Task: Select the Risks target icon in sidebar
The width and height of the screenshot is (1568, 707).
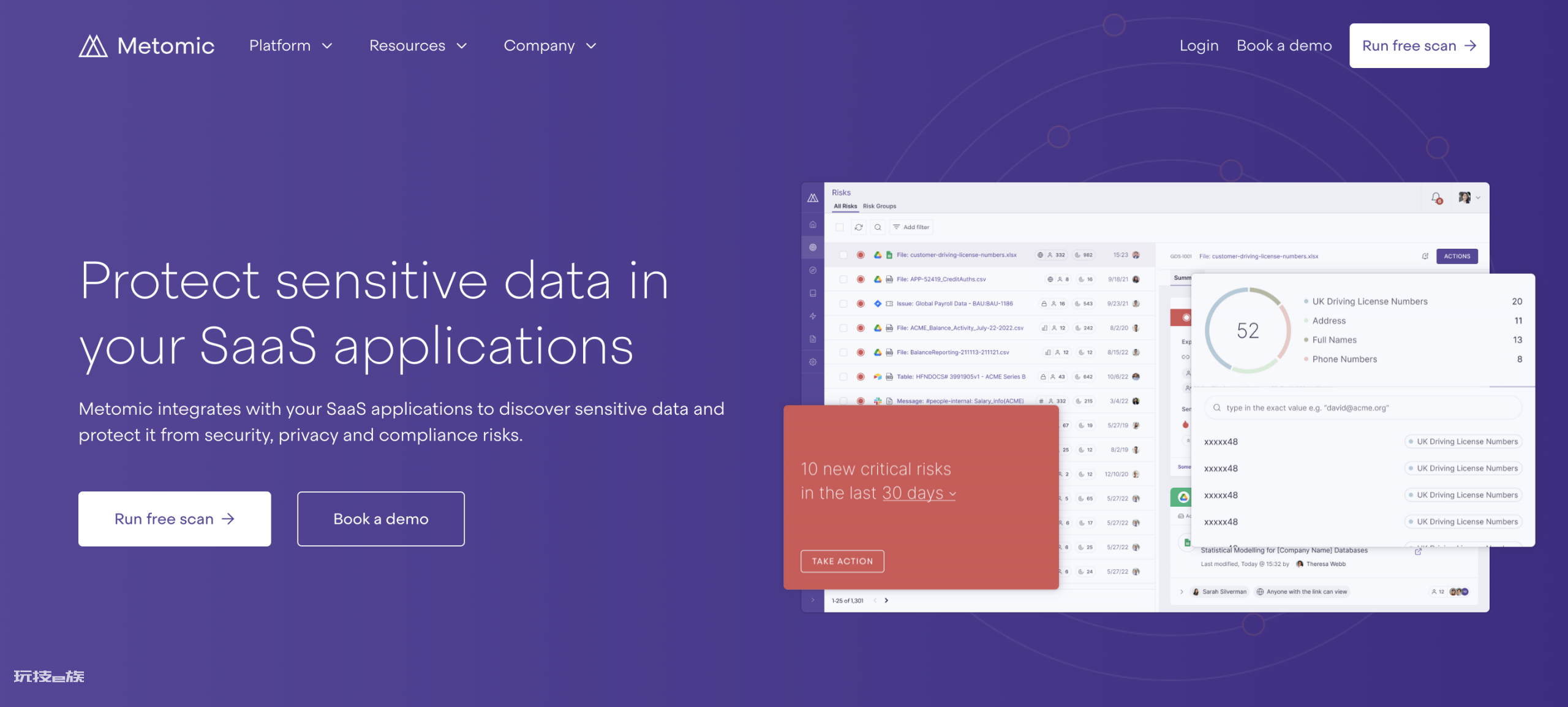Action: point(813,248)
